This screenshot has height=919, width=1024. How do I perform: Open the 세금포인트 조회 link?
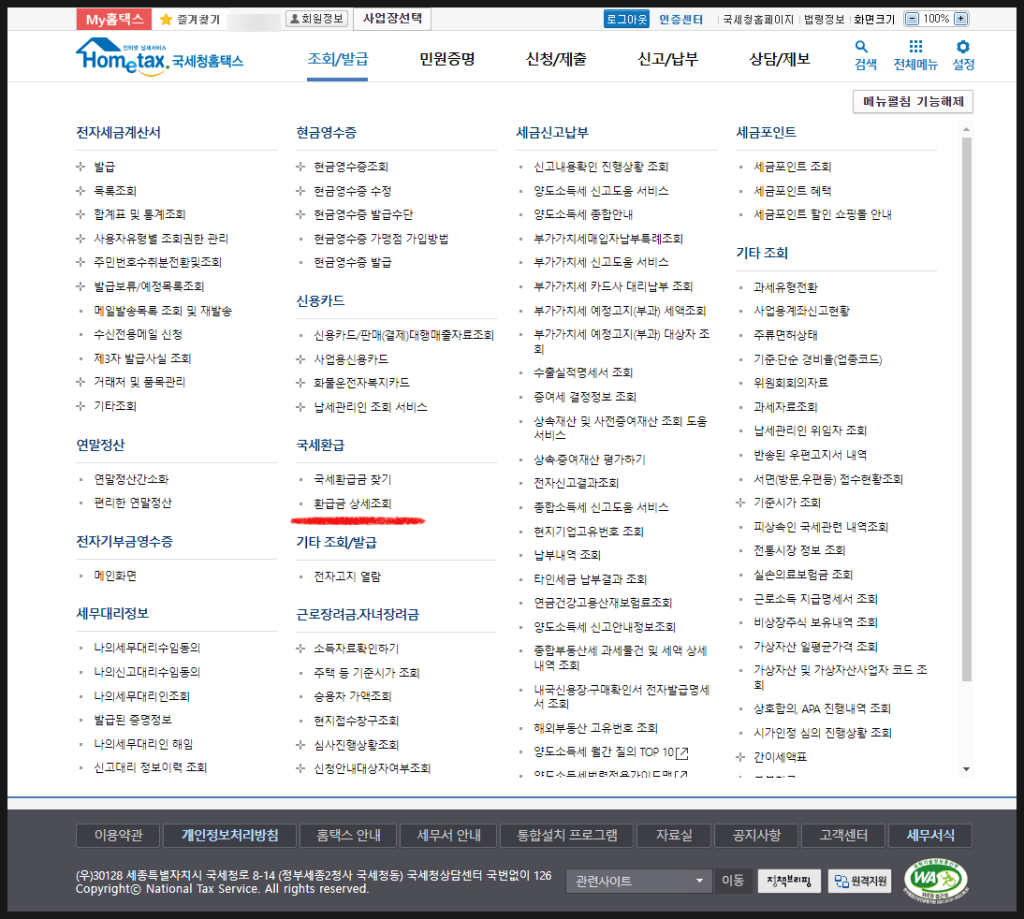tap(792, 167)
